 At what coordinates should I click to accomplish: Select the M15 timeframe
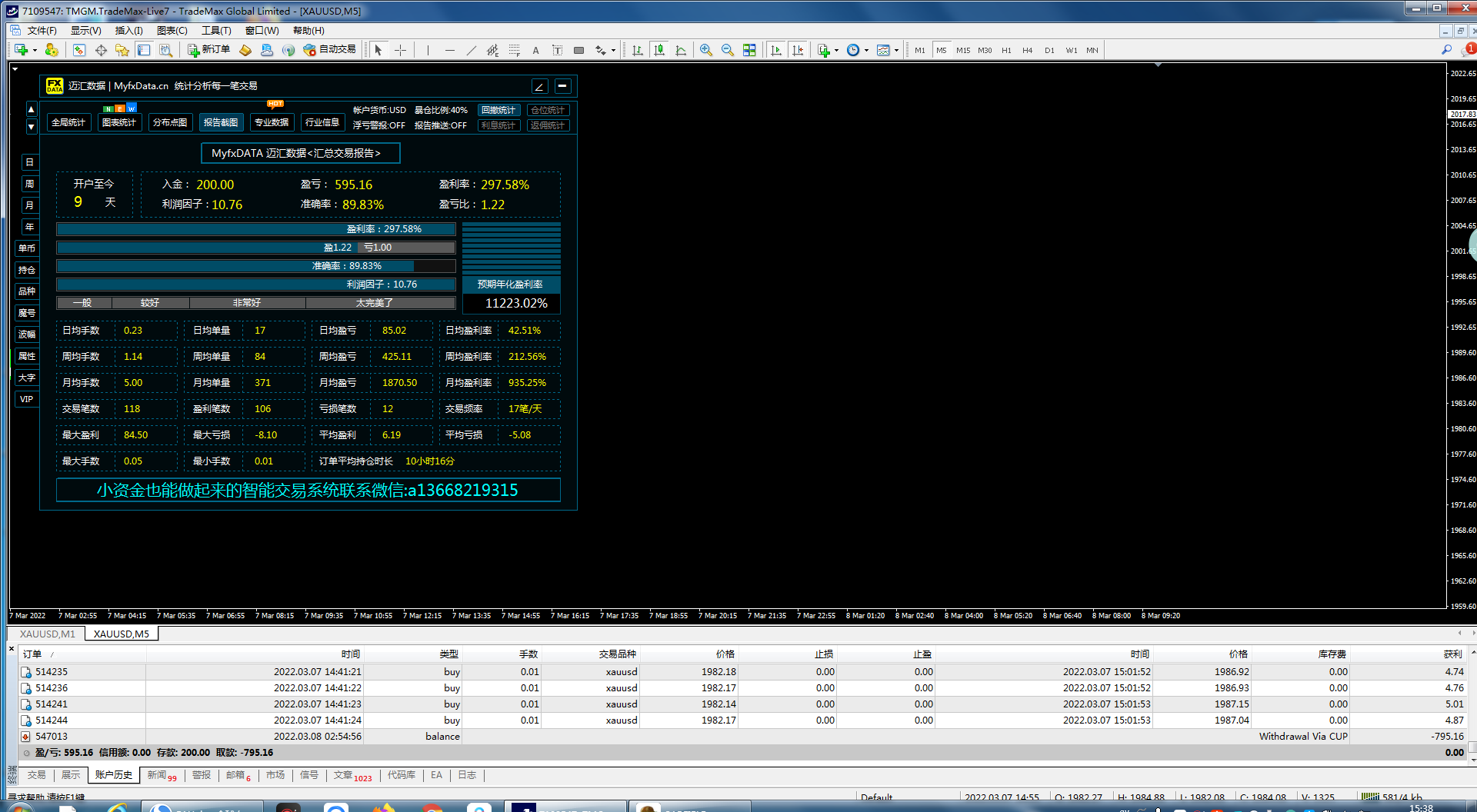coord(963,50)
